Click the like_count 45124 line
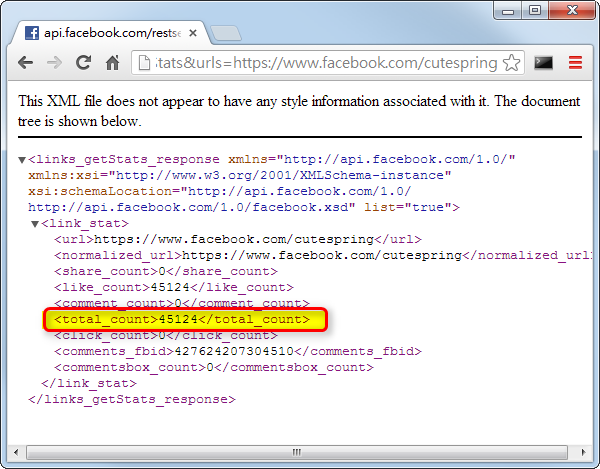600x469 pixels. tap(174, 288)
